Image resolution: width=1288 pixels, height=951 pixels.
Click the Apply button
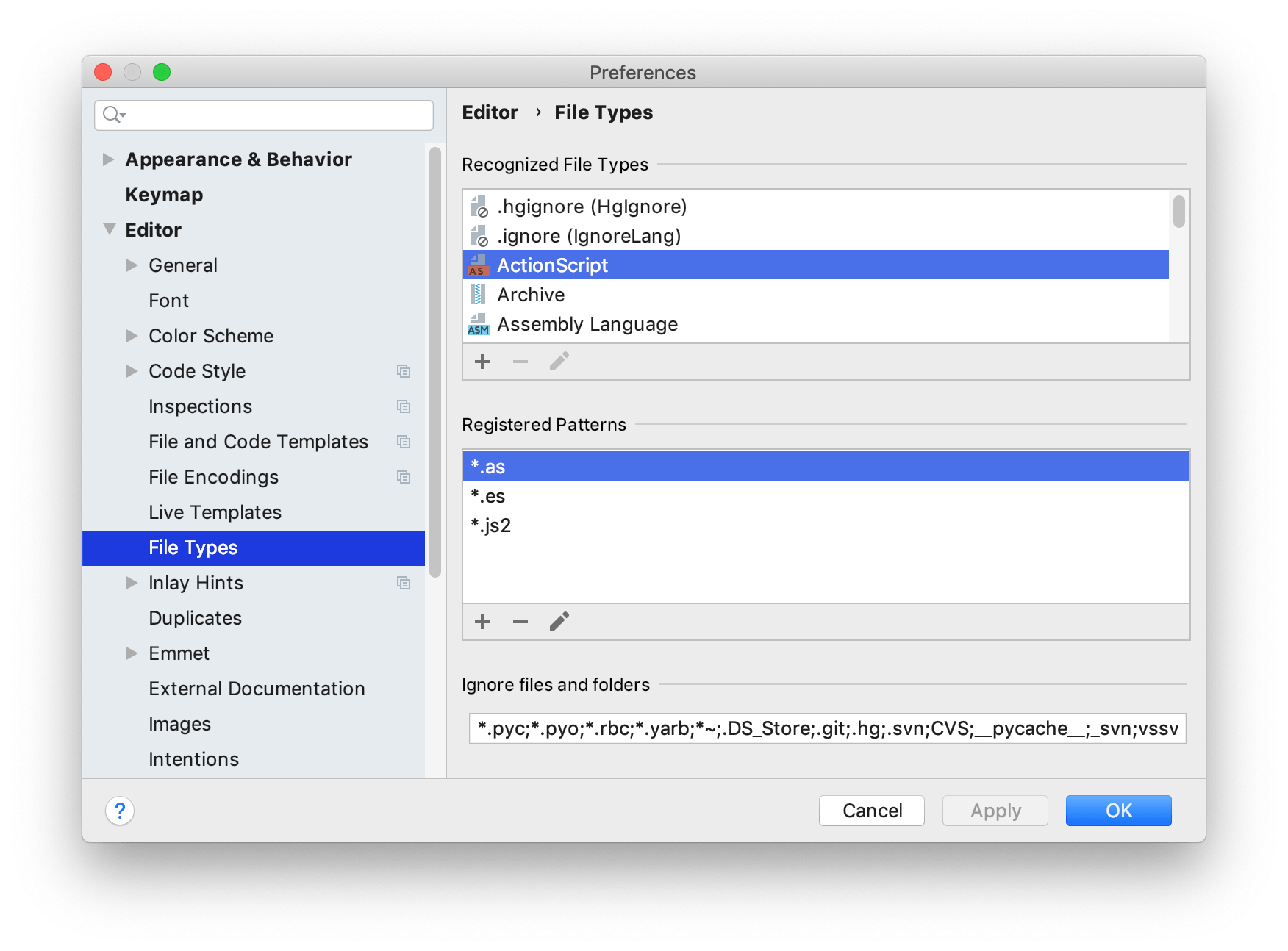coord(995,811)
